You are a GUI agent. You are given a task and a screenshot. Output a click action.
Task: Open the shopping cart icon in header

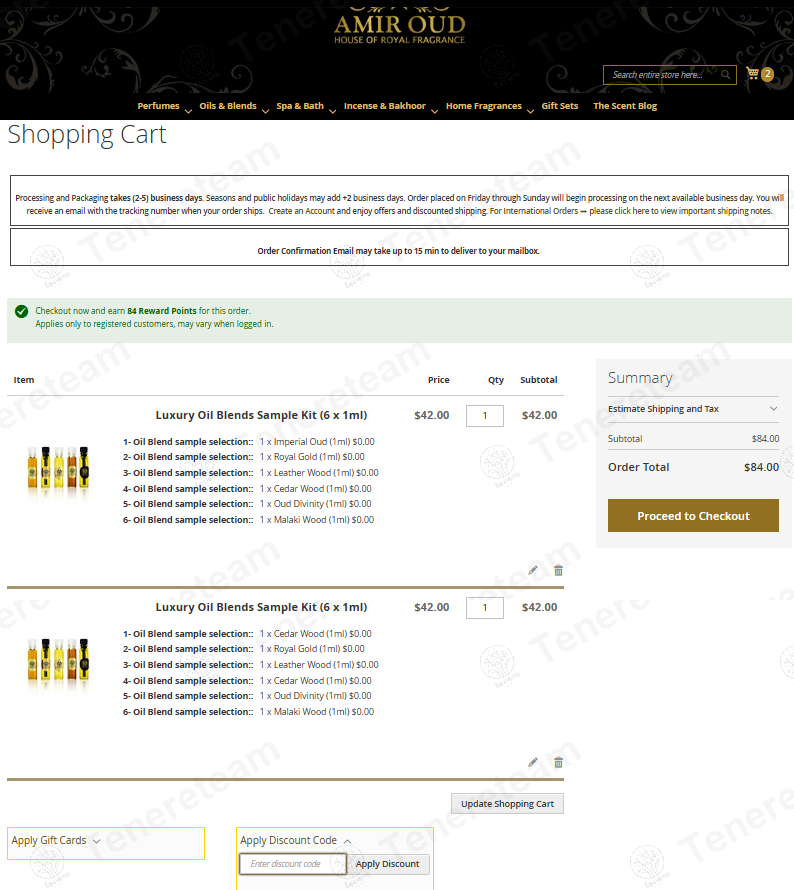tap(752, 74)
